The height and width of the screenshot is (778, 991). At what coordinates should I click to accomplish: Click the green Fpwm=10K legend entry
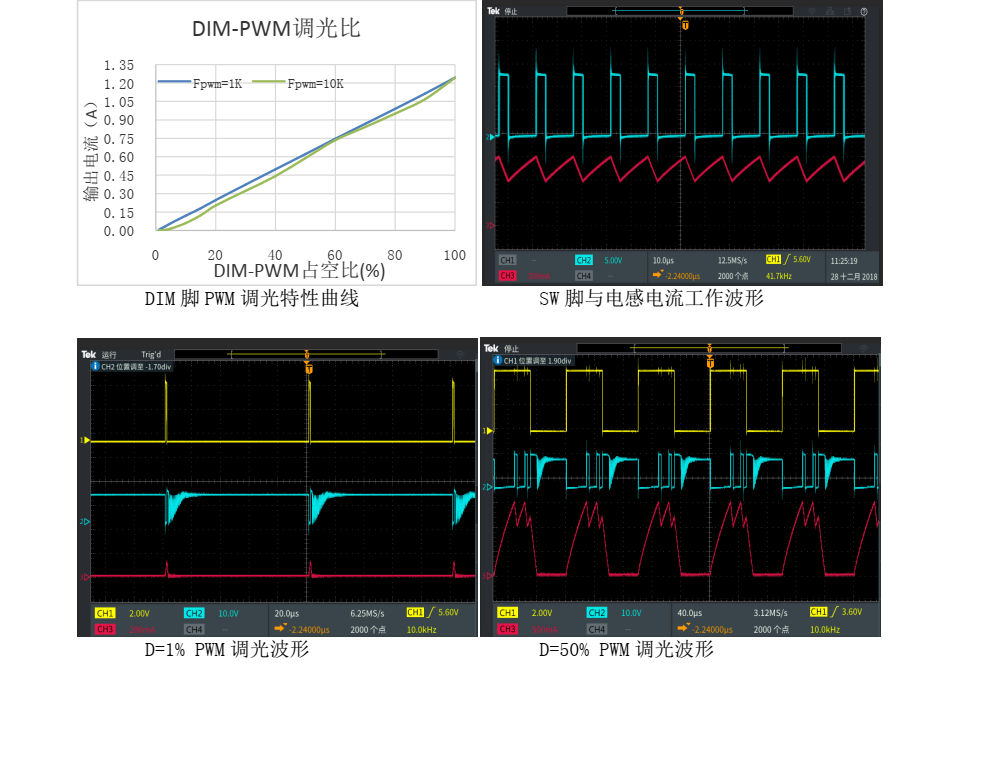(298, 84)
